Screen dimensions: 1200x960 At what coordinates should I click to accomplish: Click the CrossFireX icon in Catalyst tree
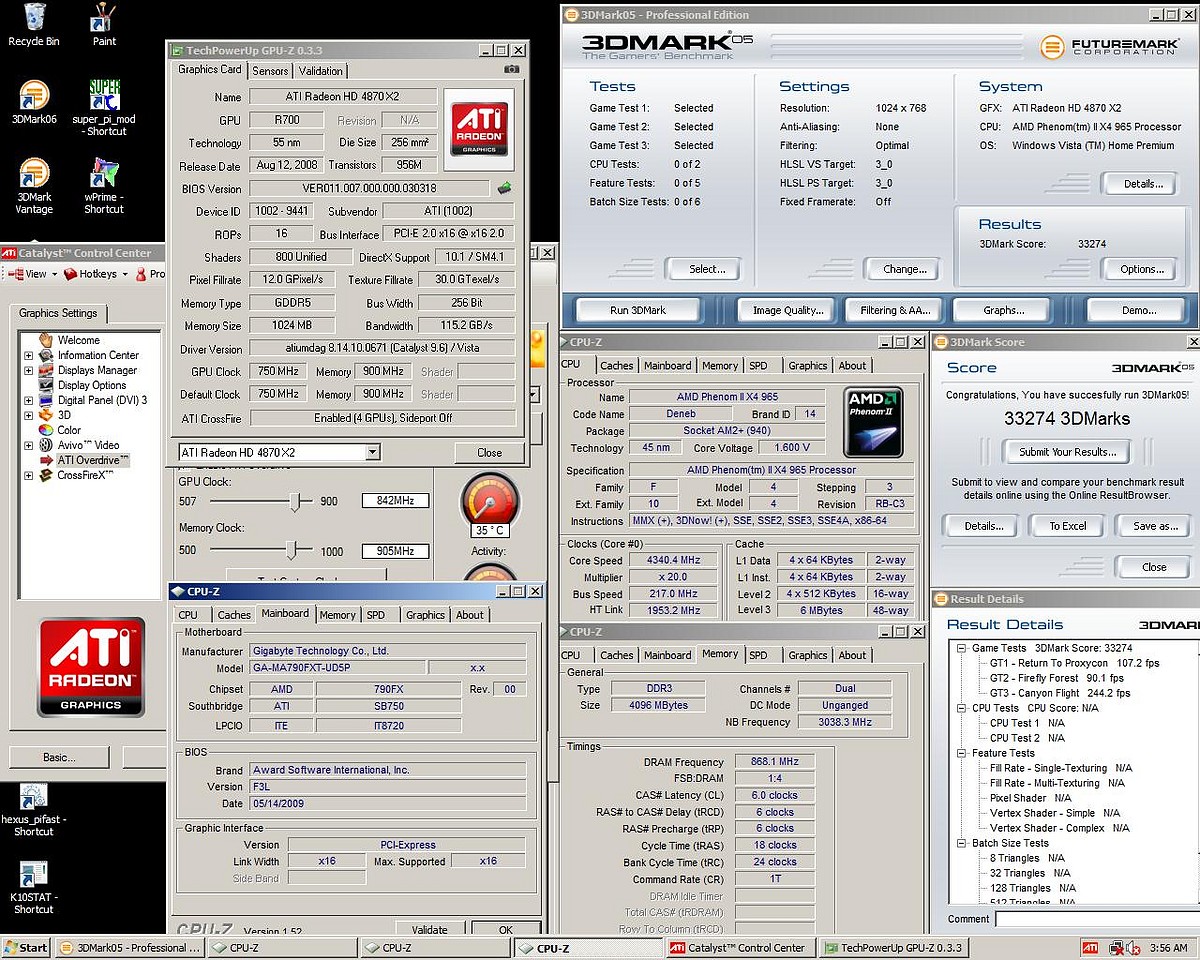pos(45,475)
